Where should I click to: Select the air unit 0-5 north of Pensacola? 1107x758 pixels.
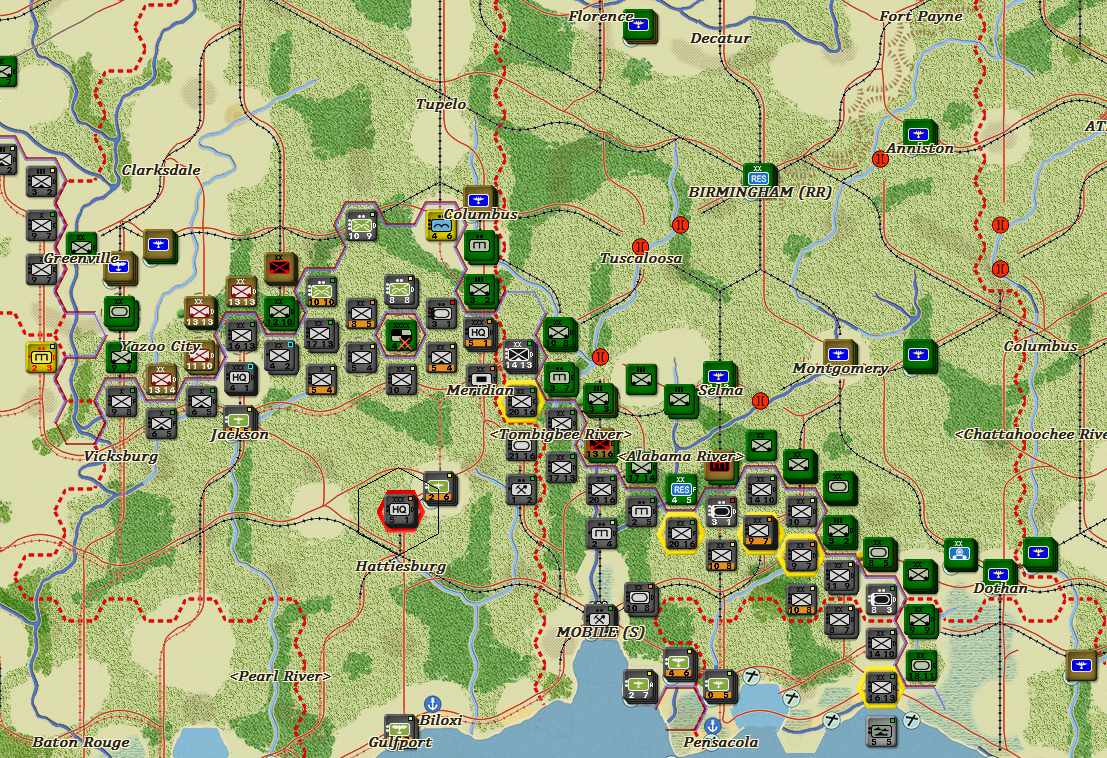pyautogui.click(x=719, y=686)
